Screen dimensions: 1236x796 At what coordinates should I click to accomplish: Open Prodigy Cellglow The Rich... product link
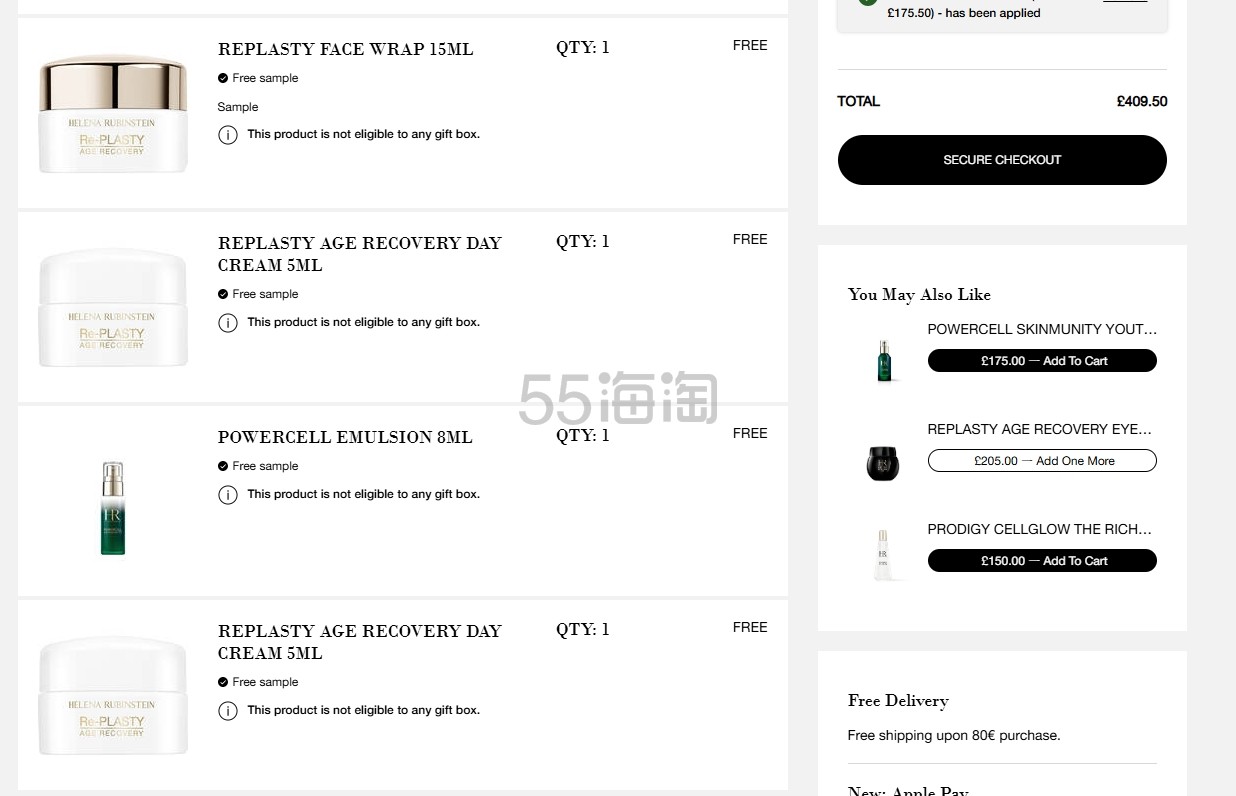point(1039,529)
